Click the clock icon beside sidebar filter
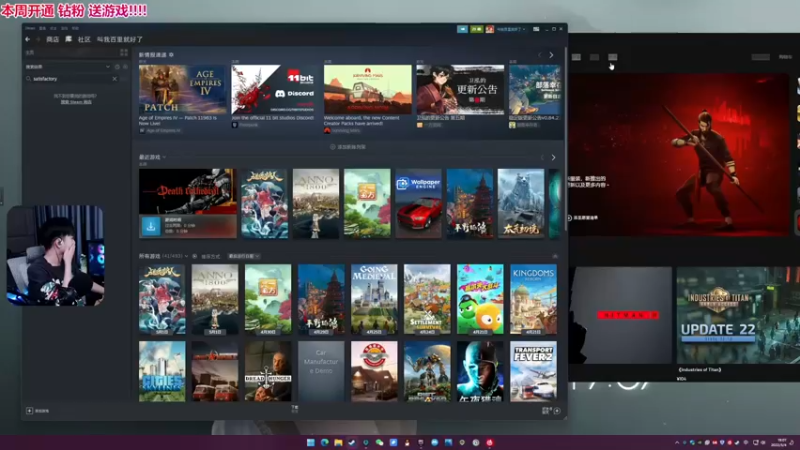800x450 pixels. point(117,67)
